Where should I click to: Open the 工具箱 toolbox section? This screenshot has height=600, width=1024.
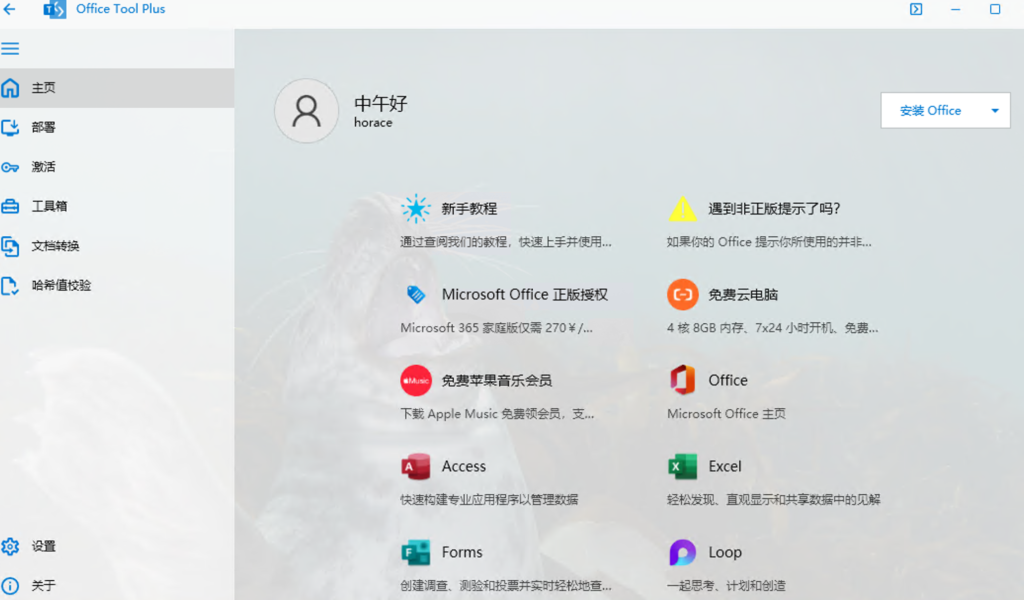tap(49, 206)
